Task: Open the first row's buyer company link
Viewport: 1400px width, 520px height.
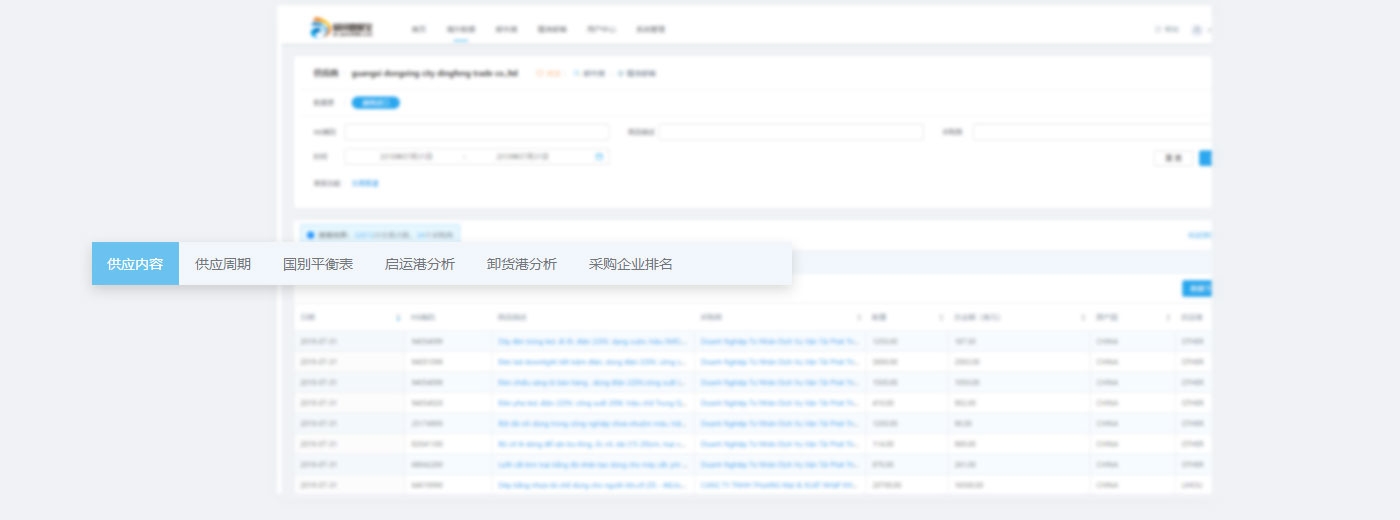Action: 779,341
